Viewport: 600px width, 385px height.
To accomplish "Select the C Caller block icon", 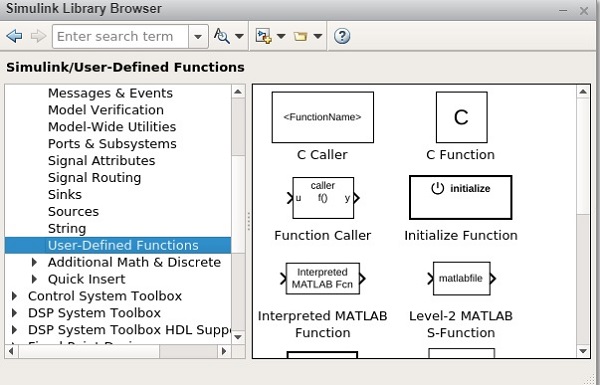I will (323, 117).
